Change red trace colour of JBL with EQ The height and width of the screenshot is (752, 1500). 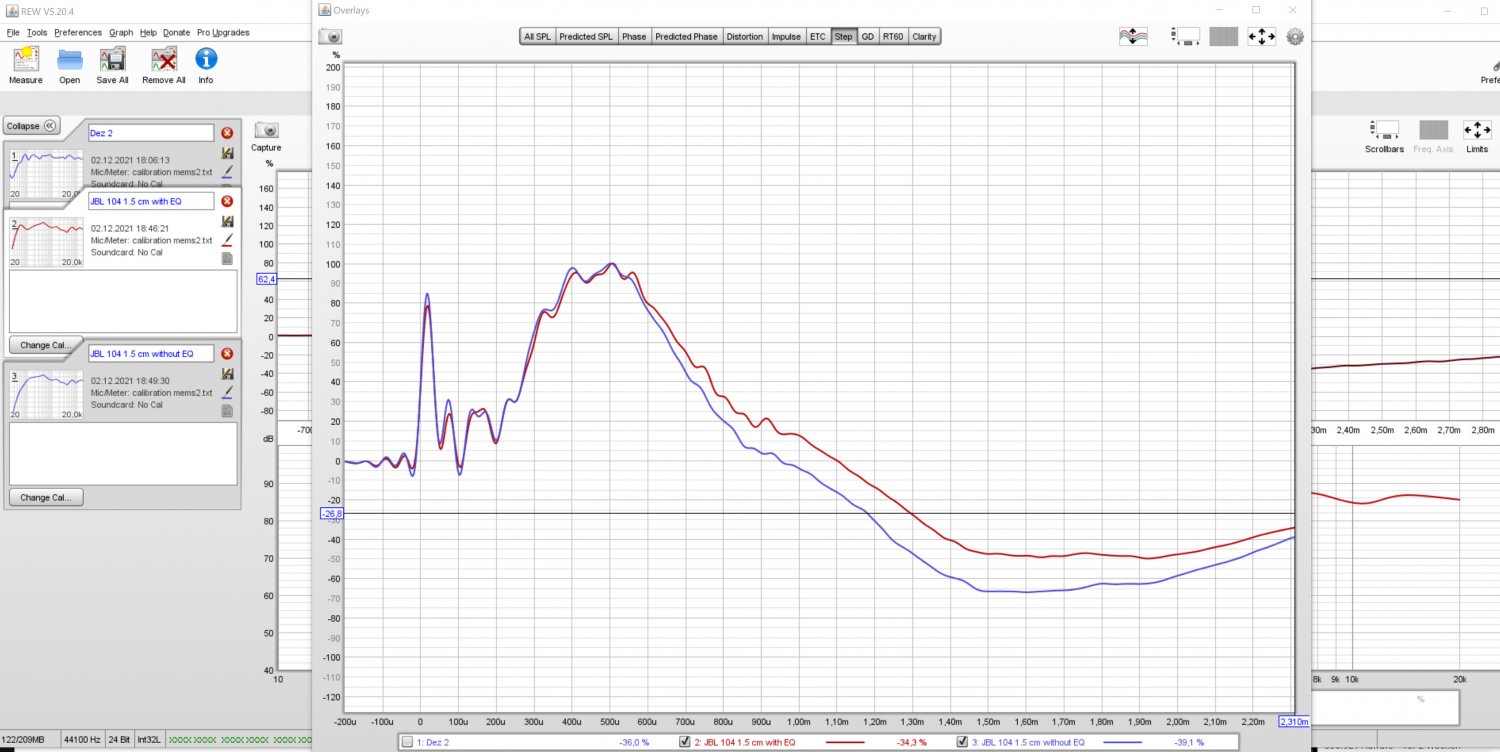pyautogui.click(x=227, y=240)
